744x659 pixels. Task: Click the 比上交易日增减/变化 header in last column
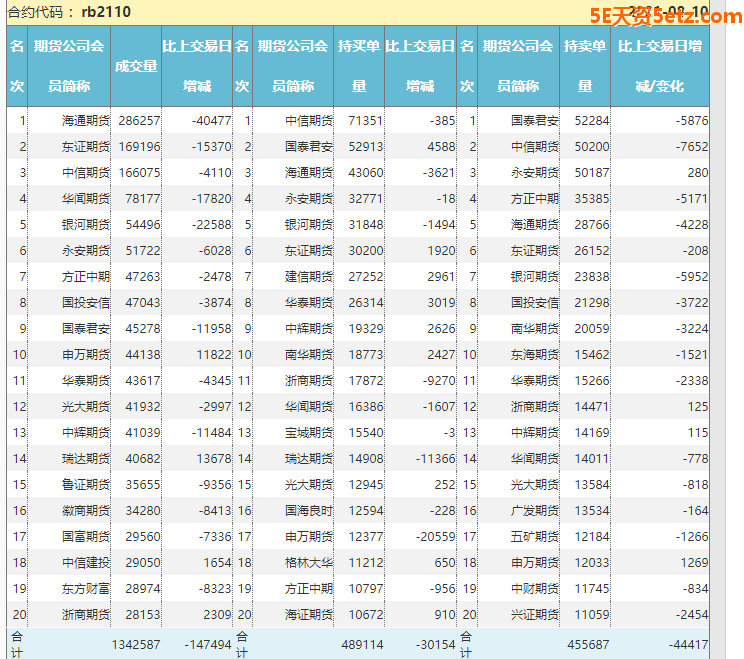[659, 66]
